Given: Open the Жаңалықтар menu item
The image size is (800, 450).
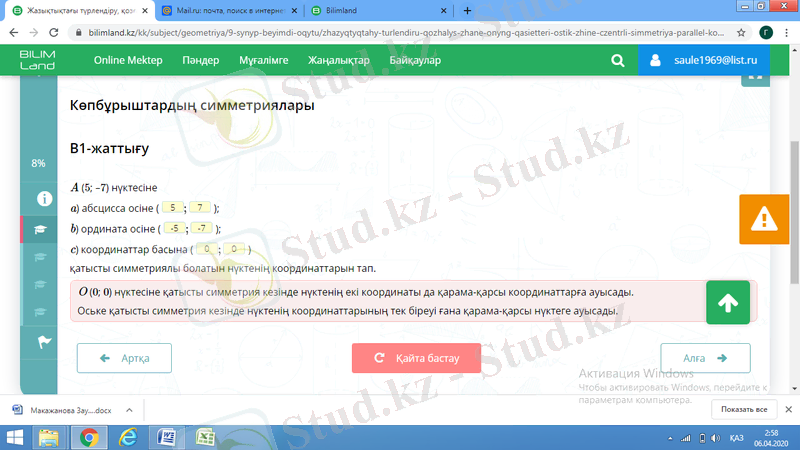Looking at the screenshot, I should [339, 60].
